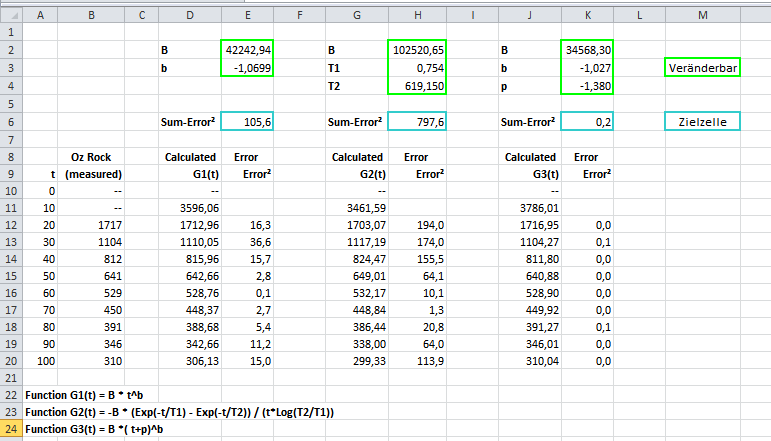
Task: Click the Oz Rock column heading cell
Action: (x=91, y=157)
